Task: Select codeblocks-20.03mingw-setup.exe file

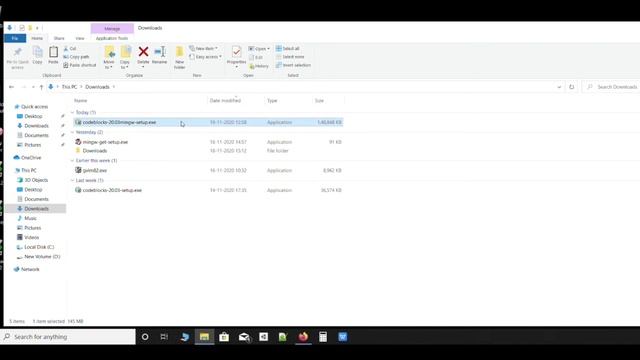Action: point(208,122)
